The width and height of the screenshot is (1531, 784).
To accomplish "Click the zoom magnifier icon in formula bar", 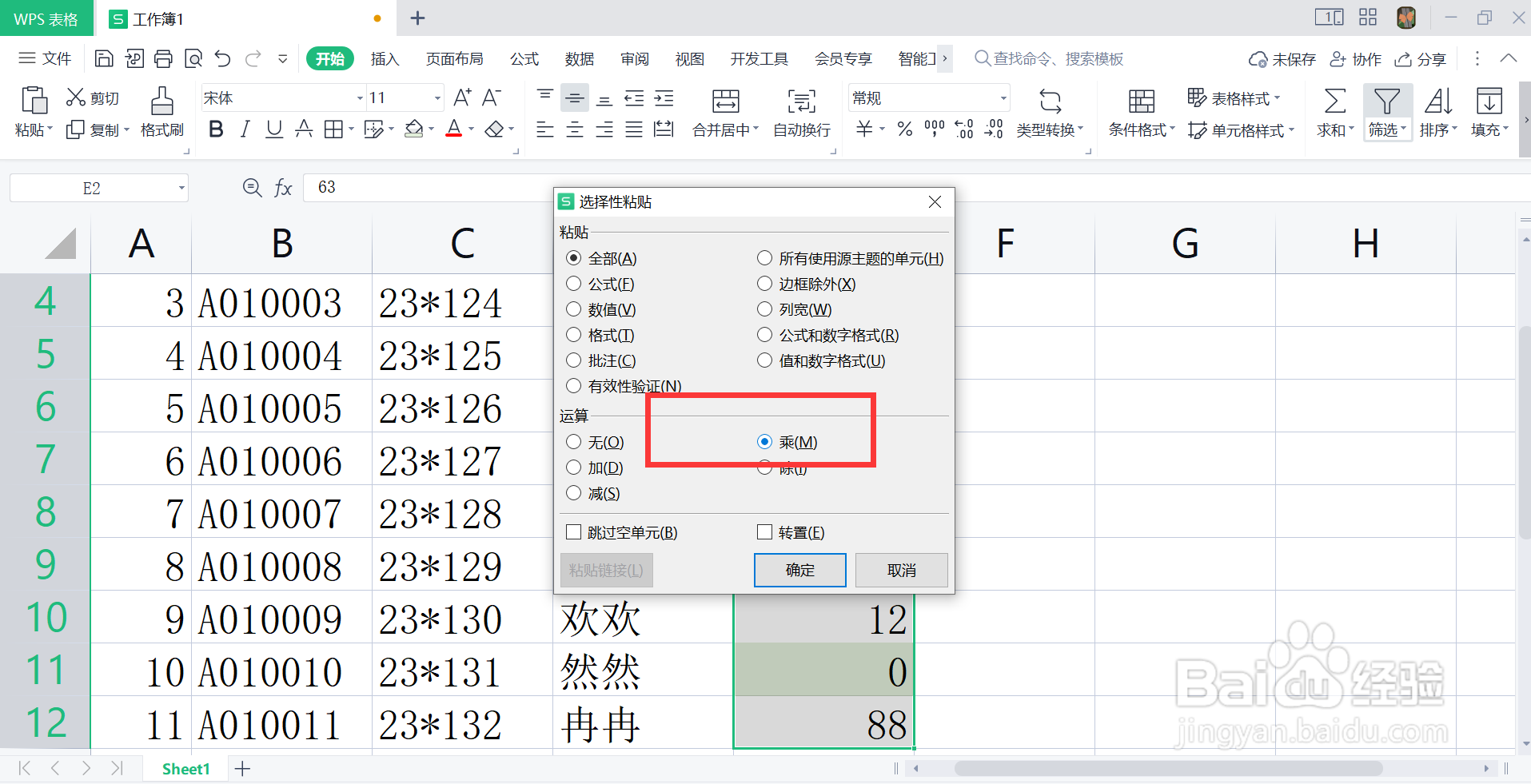I will (x=252, y=188).
